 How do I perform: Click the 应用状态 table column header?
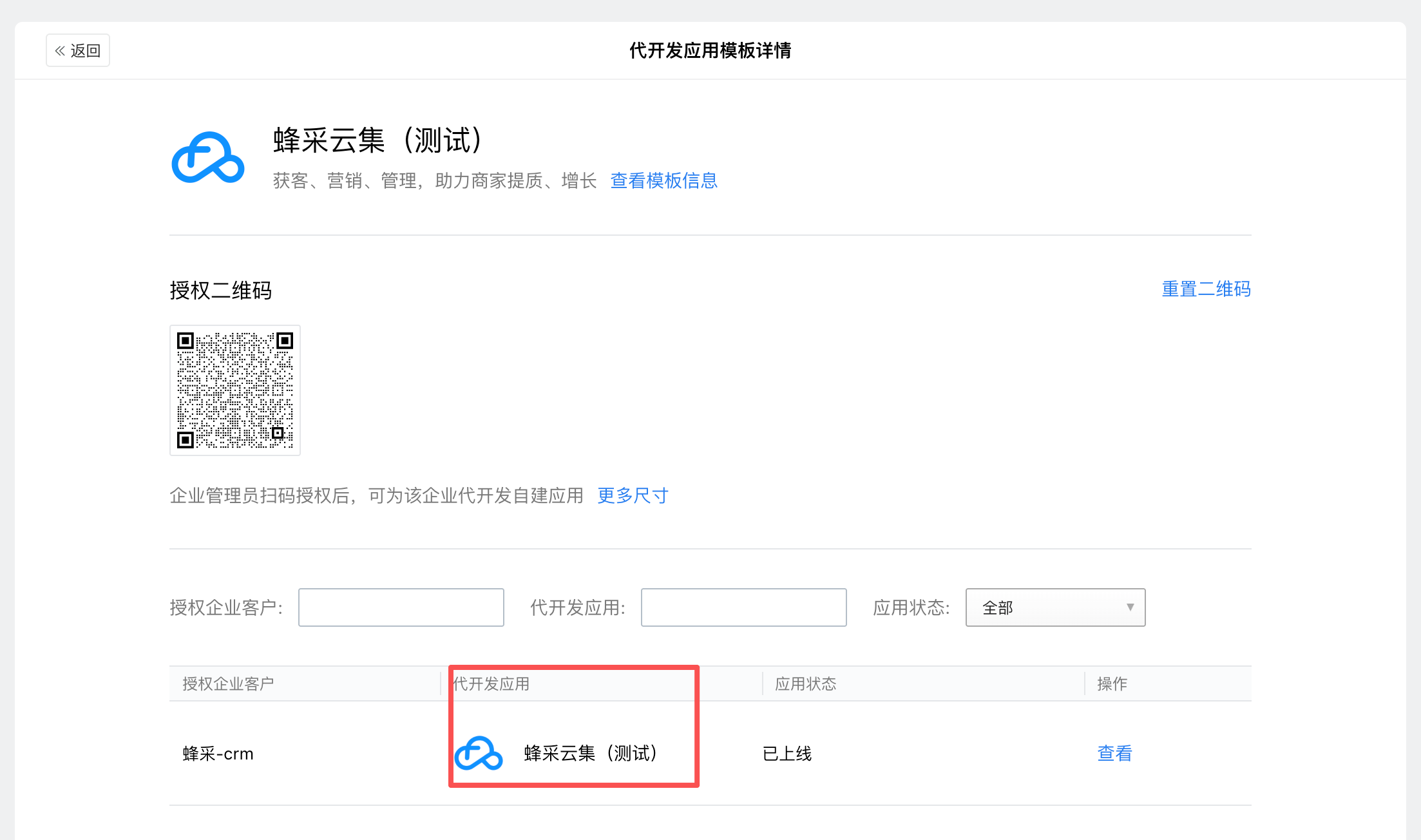pyautogui.click(x=805, y=683)
